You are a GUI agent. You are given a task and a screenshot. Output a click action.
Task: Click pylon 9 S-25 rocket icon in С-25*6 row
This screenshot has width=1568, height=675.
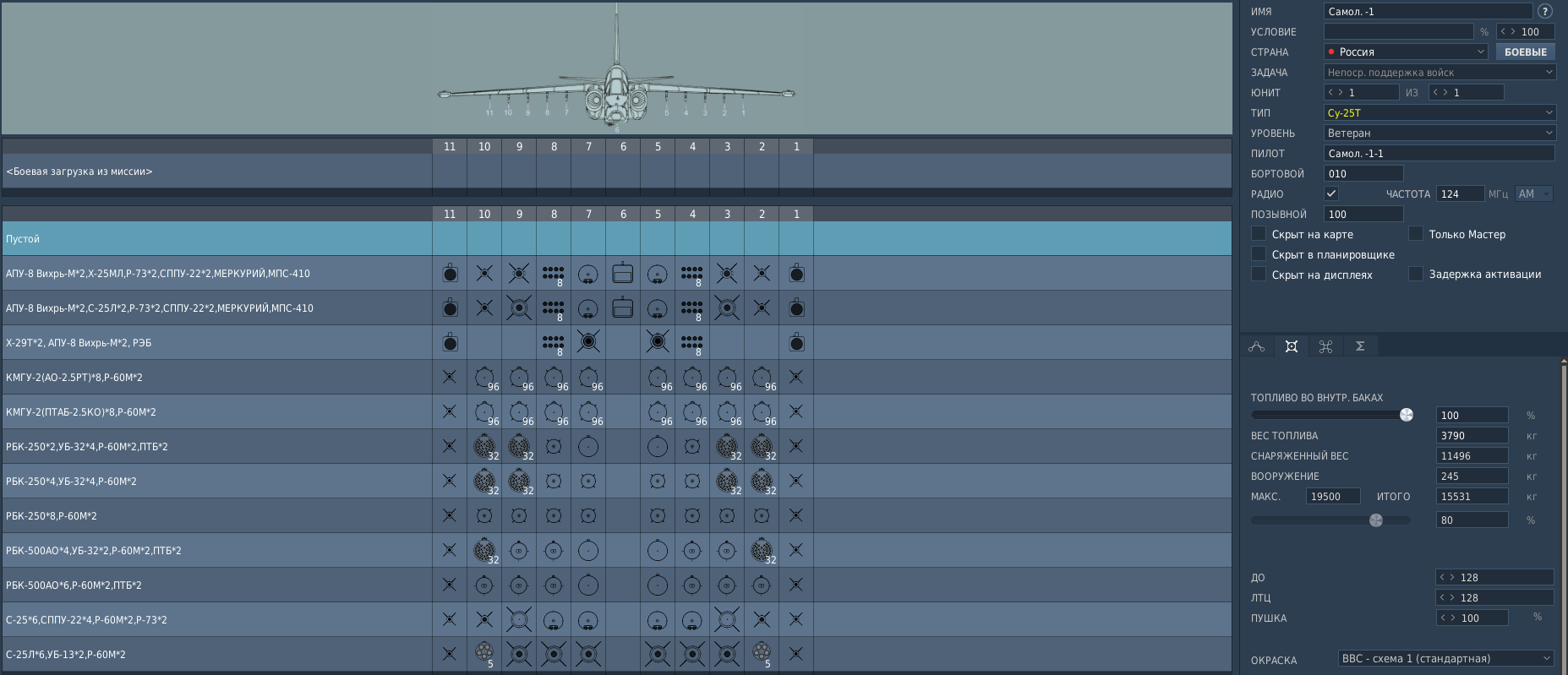pyautogui.click(x=519, y=620)
